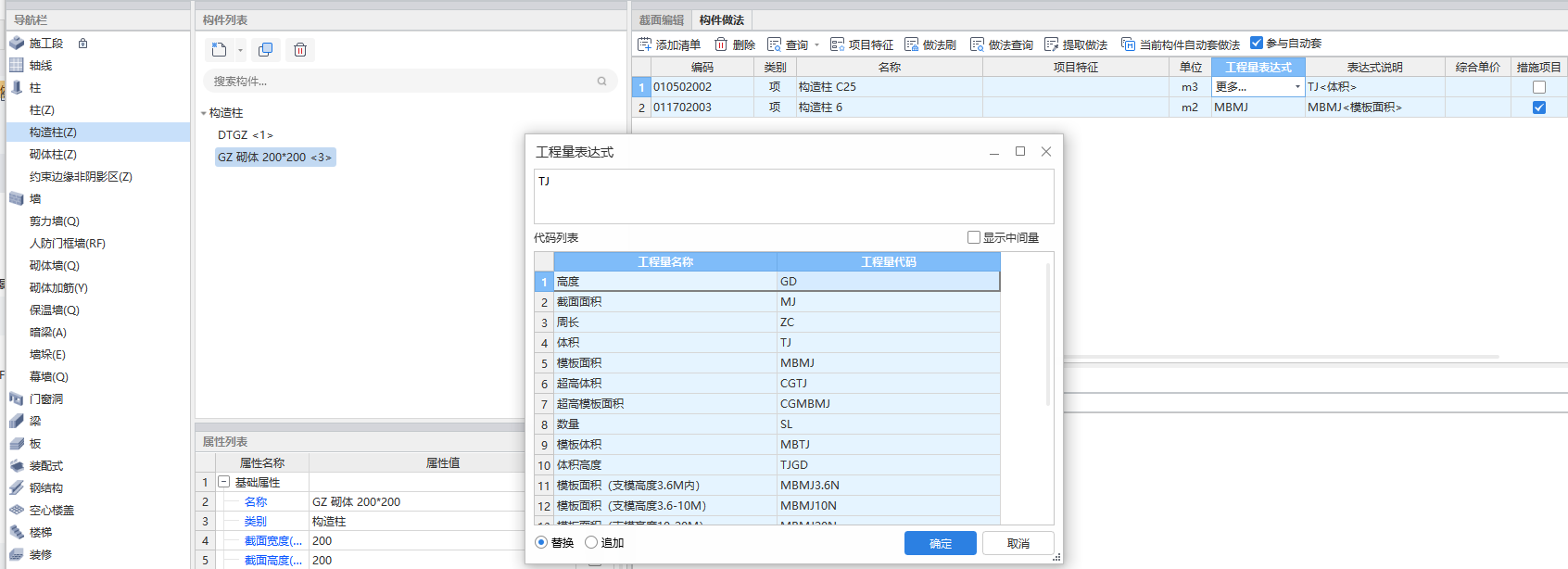This screenshot has width=1568, height=569.
Task: Click the 施工段 navigation icon
Action: (x=17, y=43)
